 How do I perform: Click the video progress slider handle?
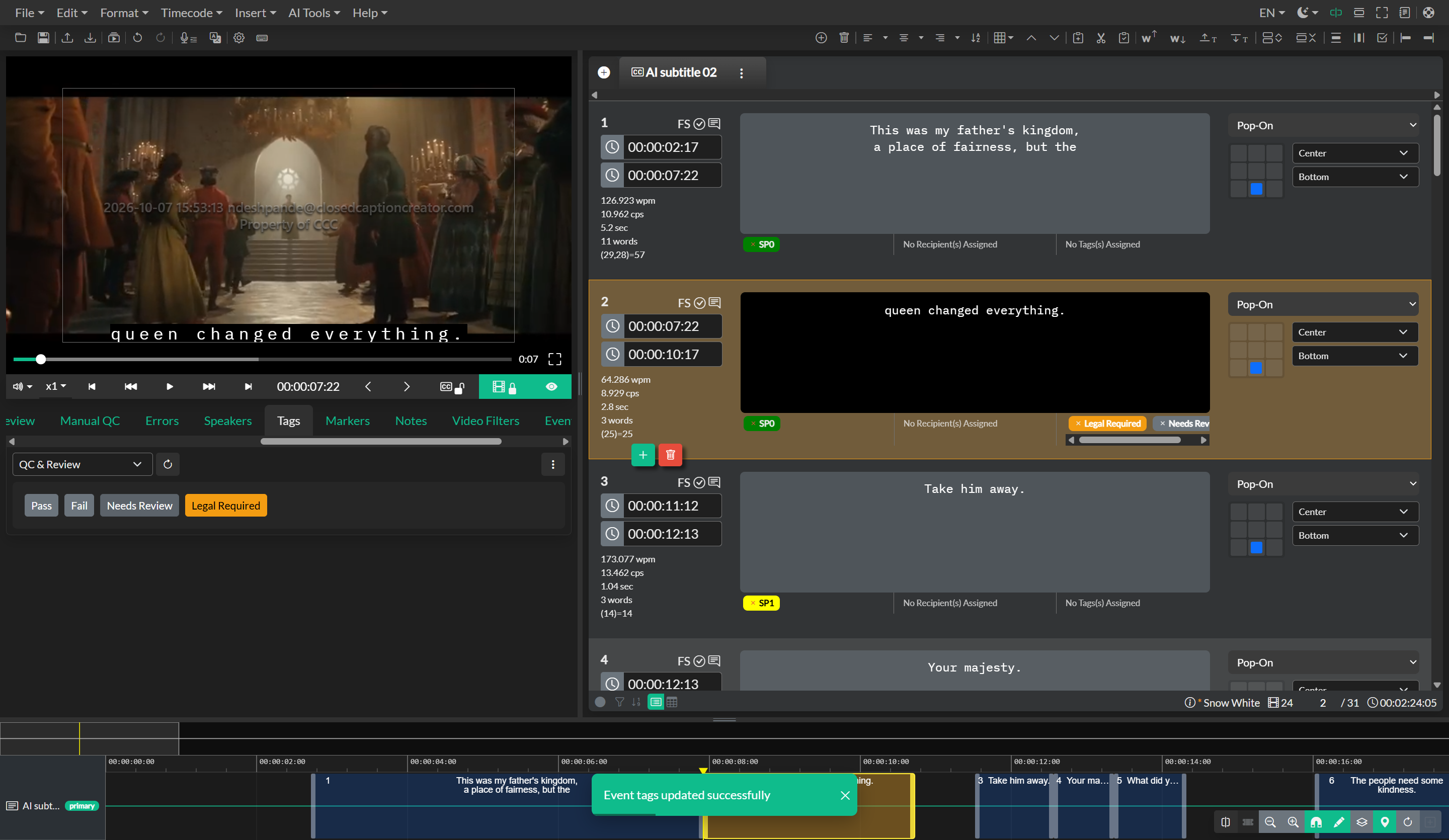click(40, 359)
